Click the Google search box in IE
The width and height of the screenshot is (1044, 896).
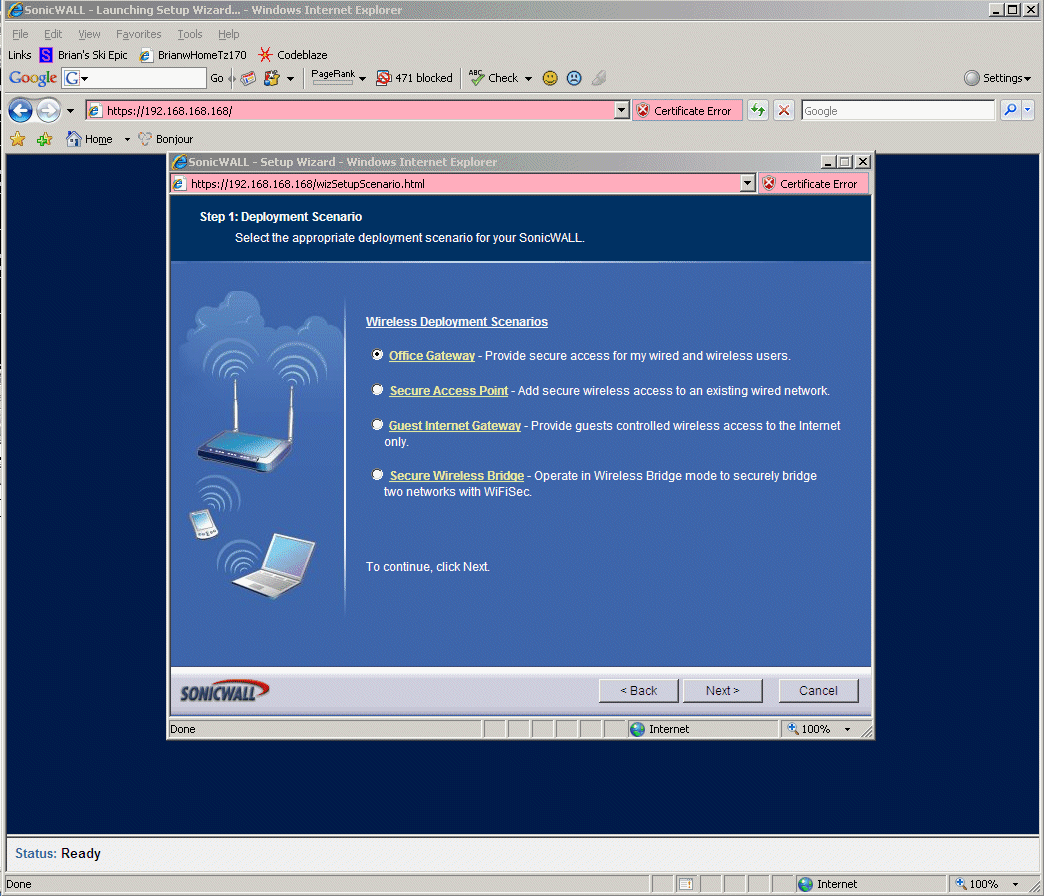click(898, 111)
